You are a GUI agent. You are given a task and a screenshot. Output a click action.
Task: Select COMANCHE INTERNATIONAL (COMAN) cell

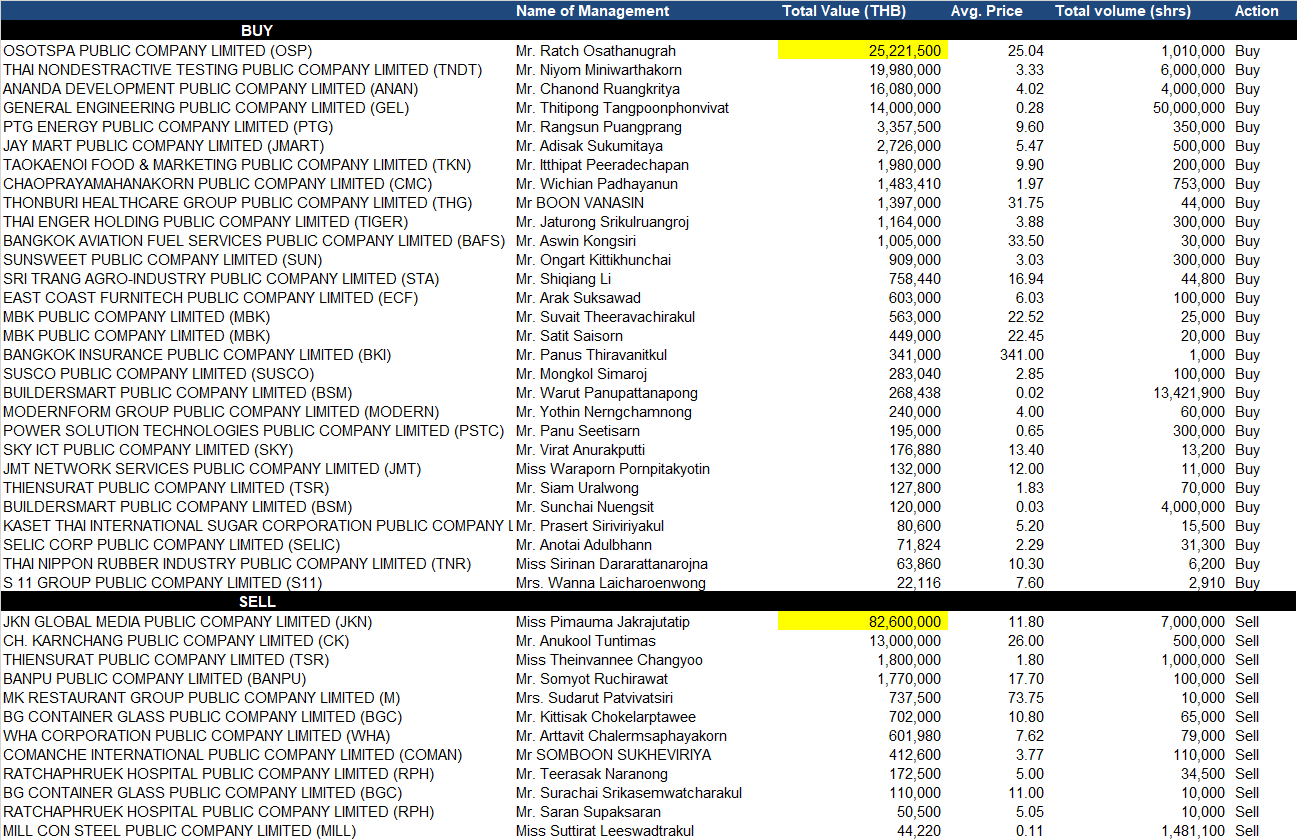pyautogui.click(x=233, y=755)
